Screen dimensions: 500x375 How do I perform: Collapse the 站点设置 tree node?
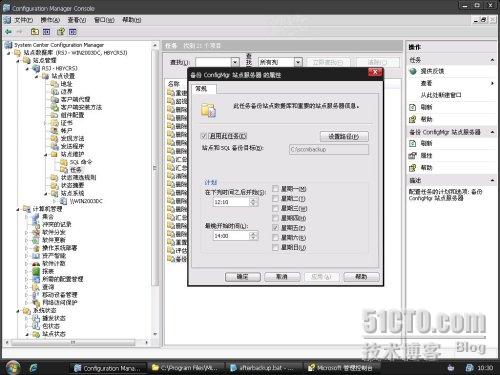point(37,76)
